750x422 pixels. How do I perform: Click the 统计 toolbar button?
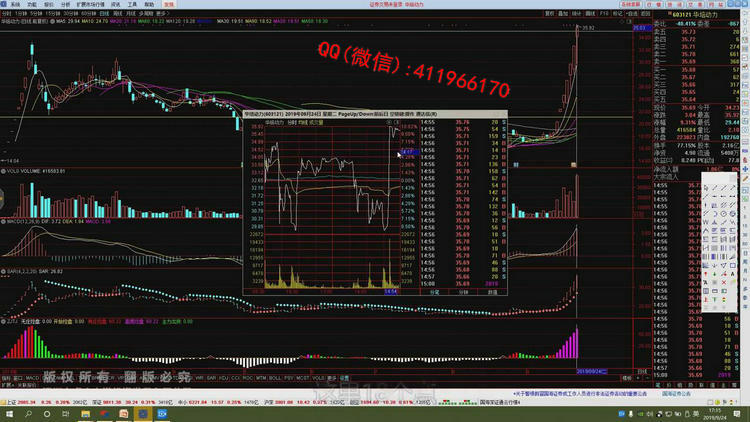[576, 13]
